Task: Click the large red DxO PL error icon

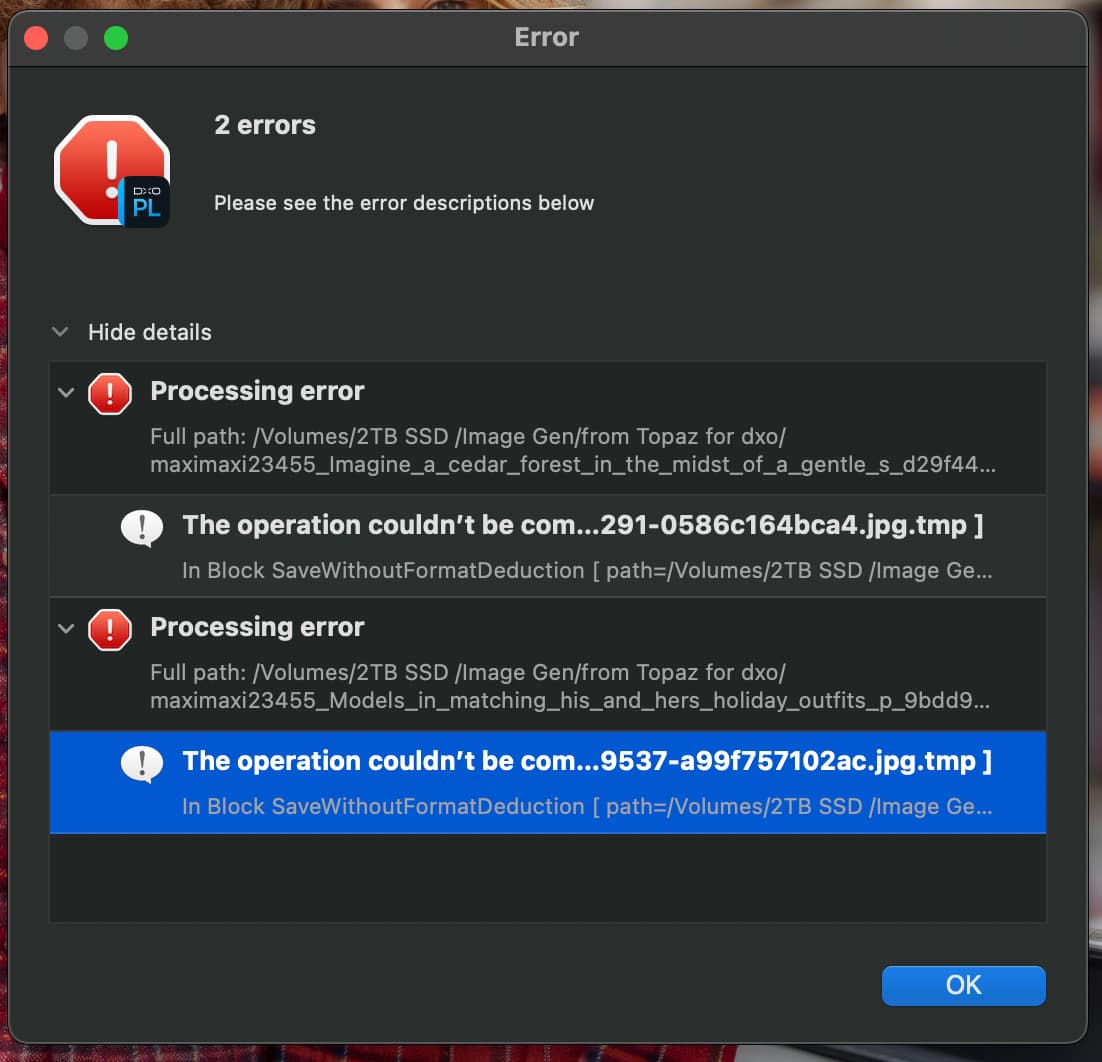Action: coord(112,171)
